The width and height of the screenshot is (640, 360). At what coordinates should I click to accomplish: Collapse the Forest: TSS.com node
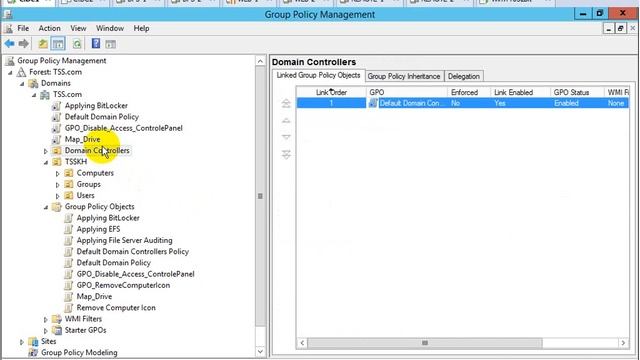click(10, 73)
